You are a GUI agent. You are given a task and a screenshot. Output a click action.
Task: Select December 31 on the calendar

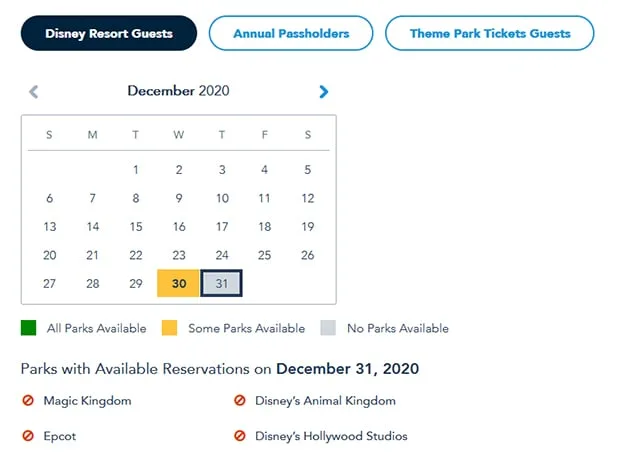point(221,283)
